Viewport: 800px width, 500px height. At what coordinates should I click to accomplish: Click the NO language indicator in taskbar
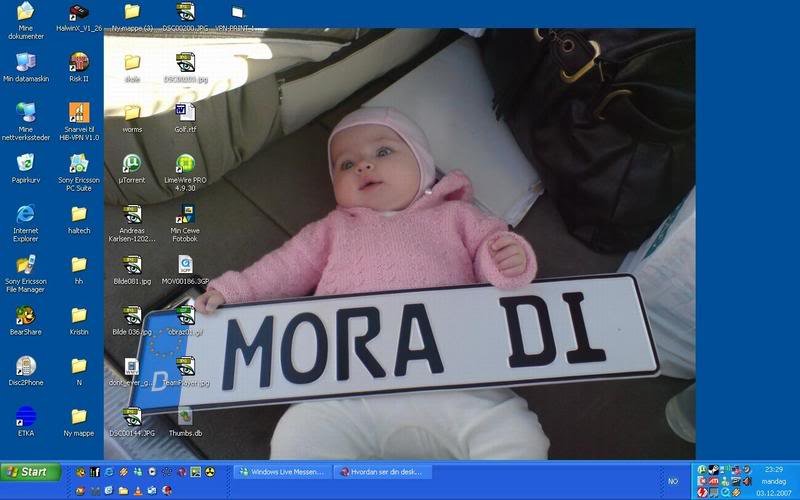(672, 481)
